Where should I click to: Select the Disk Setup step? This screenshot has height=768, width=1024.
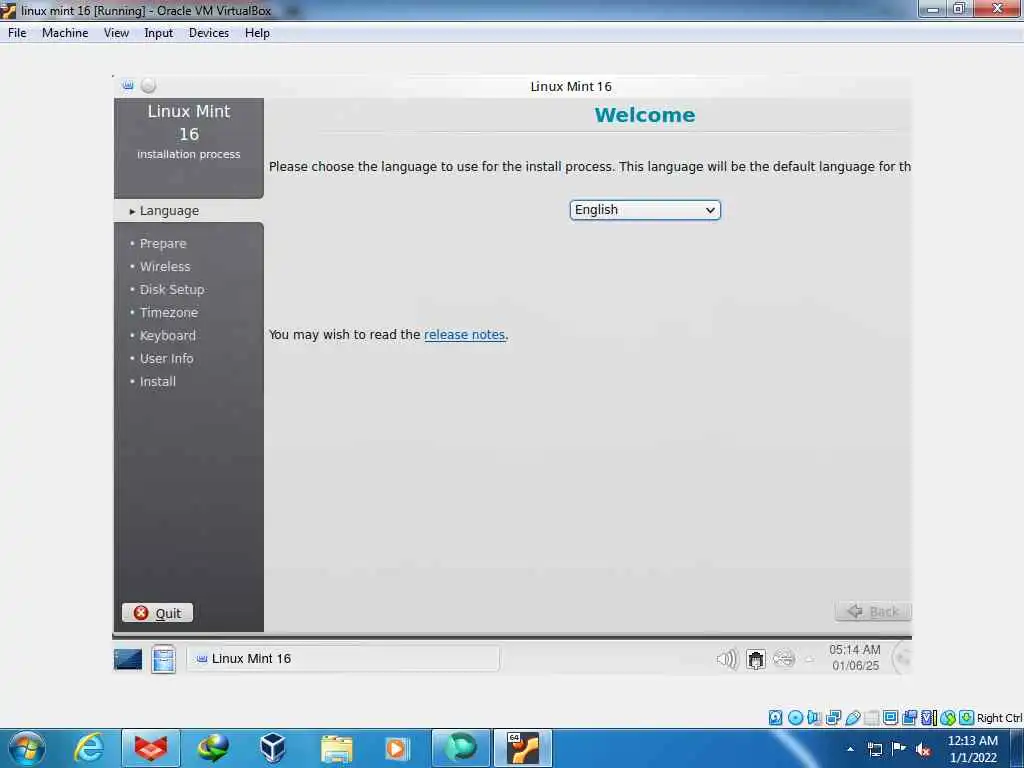[x=172, y=289]
